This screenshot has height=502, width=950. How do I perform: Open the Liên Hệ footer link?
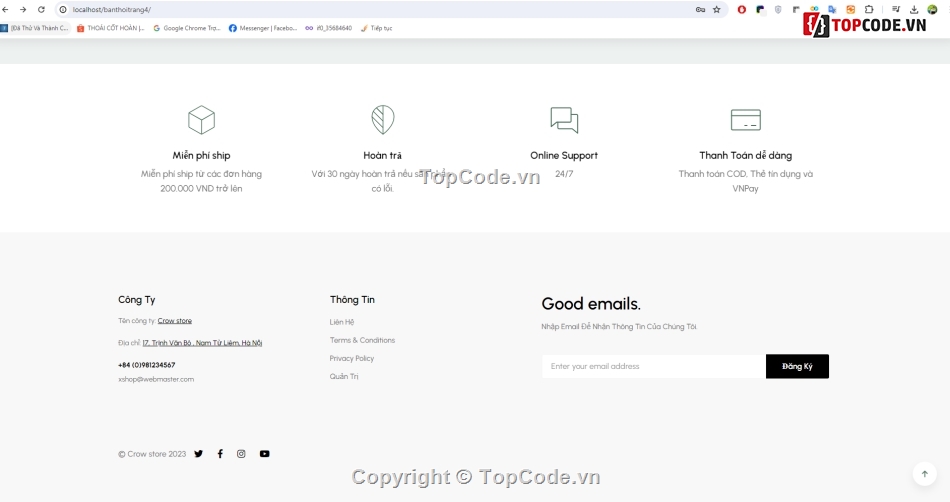342,322
